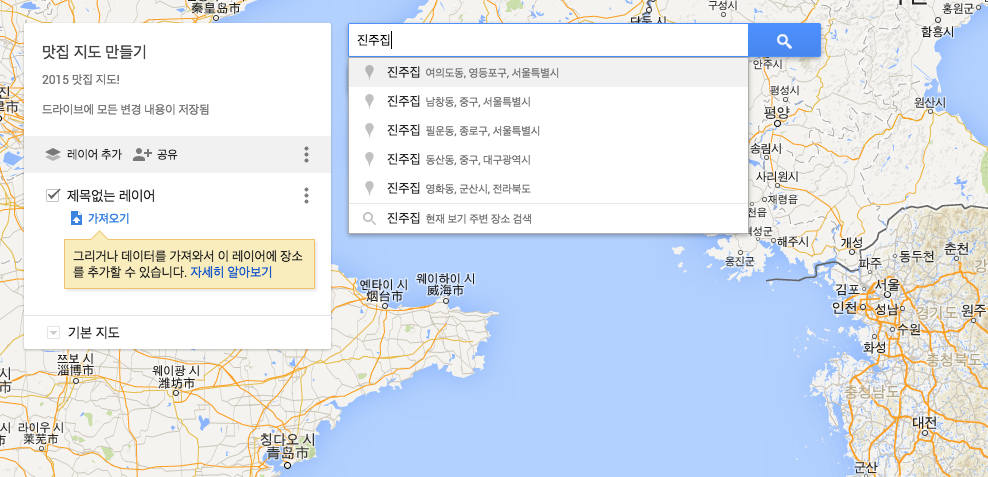Screen dimensions: 988x477
Task: Click the import icon beside 가져오기
Action: [76, 219]
